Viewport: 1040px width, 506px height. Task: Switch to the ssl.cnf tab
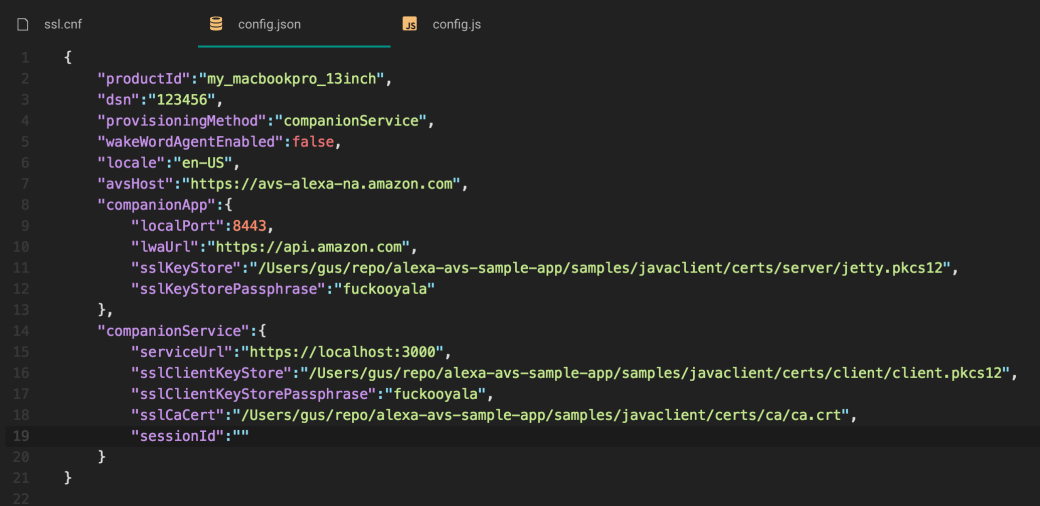point(63,25)
